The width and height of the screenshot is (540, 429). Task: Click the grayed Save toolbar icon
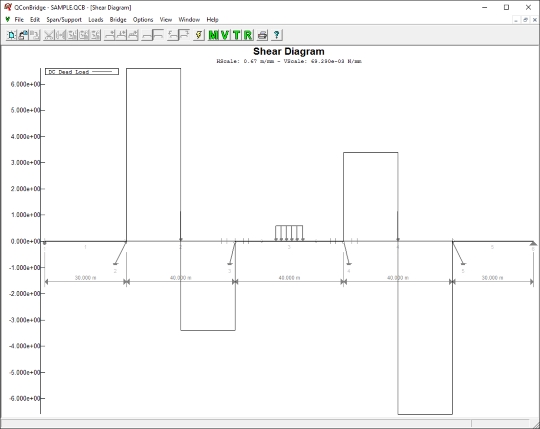click(x=34, y=35)
